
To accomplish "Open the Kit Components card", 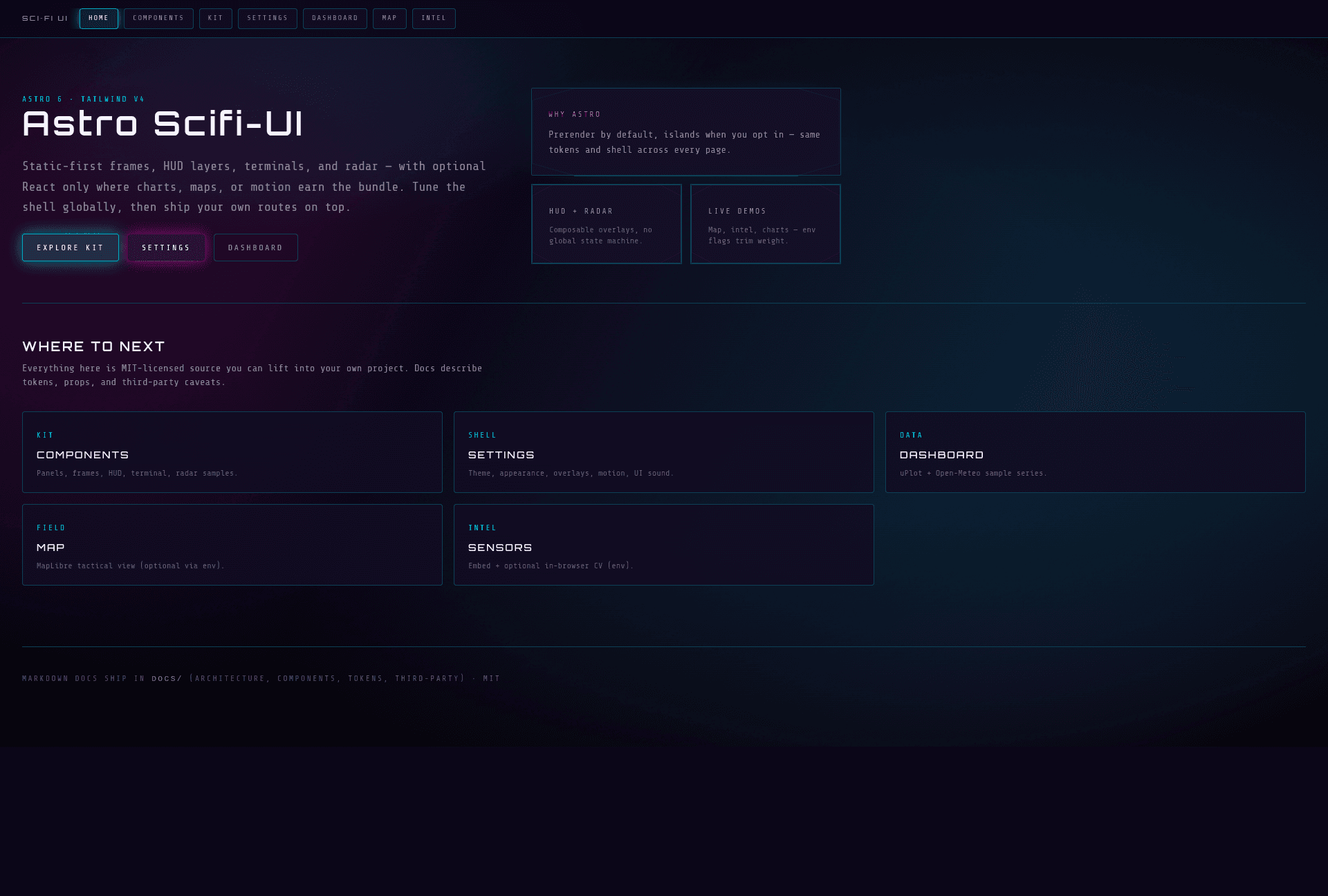I will [x=232, y=452].
